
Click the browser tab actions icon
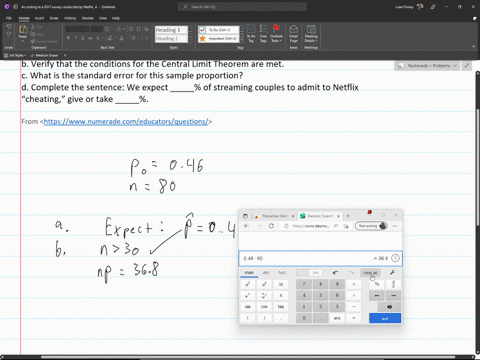(245, 216)
